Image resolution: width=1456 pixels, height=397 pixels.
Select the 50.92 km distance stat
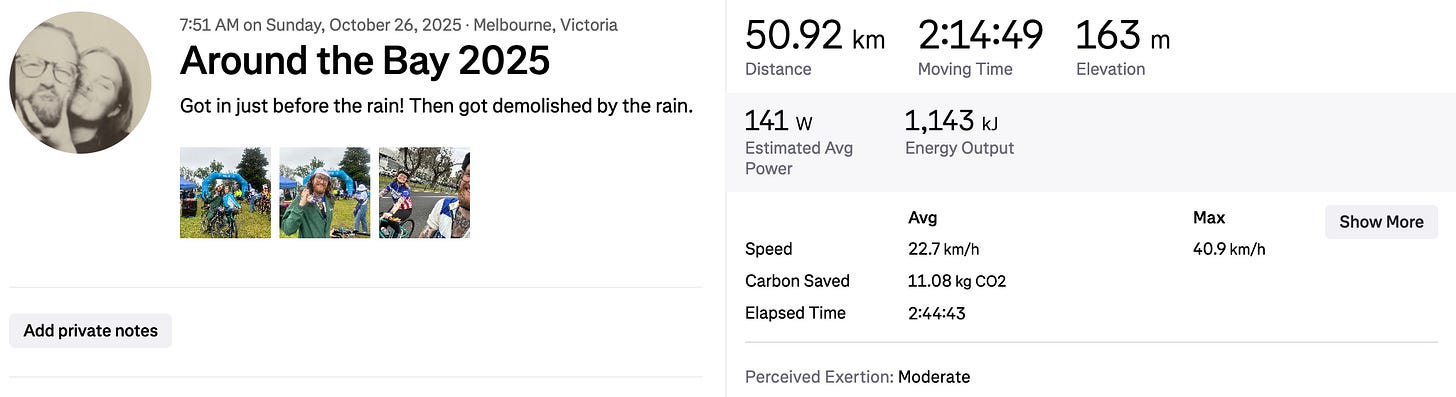click(815, 38)
